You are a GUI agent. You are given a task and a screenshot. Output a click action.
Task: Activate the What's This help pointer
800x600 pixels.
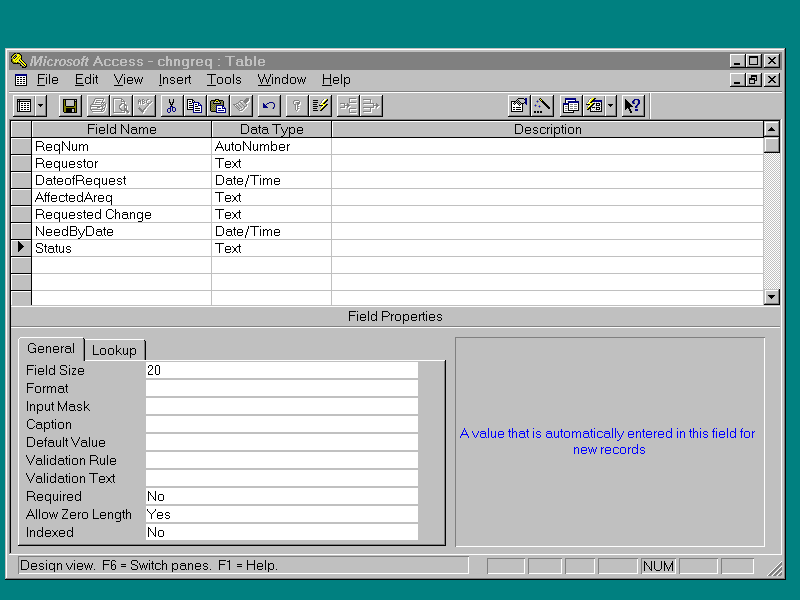(632, 105)
